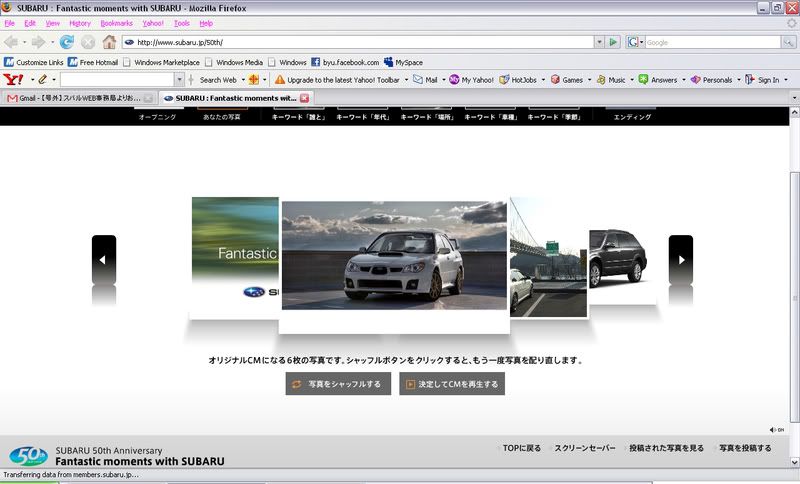The width and height of the screenshot is (800, 484).
Task: Click the Firefox Back arrow button
Action: pyautogui.click(x=11, y=42)
